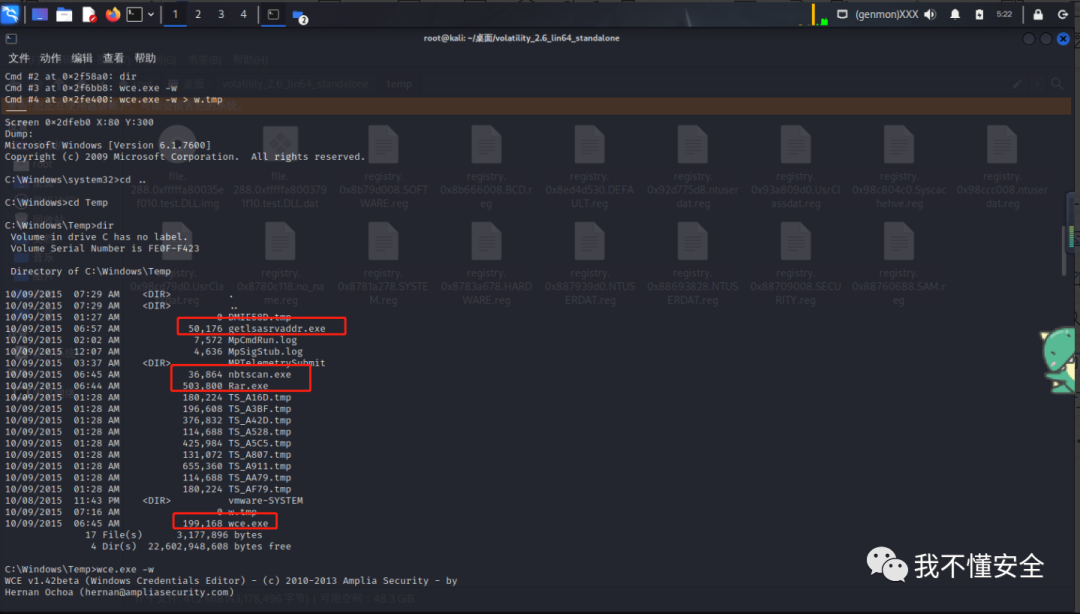
Task: Click the wce.exe directory listing line
Action: [136, 523]
